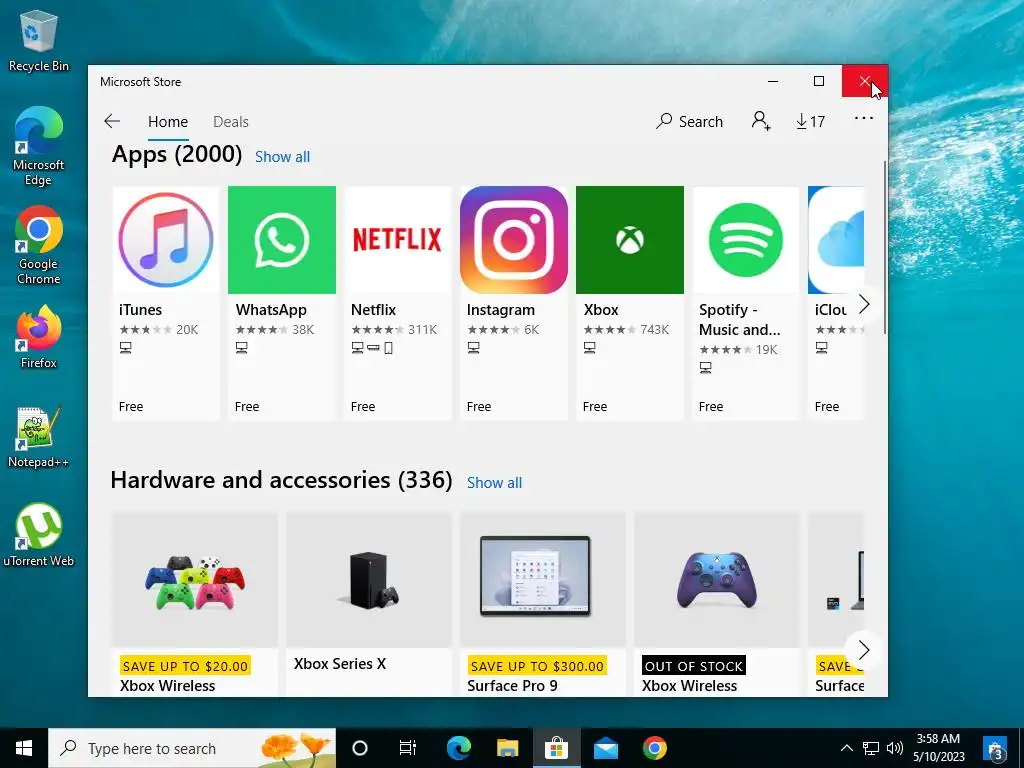Open Task View on the taskbar
The height and width of the screenshot is (768, 1024).
click(408, 748)
